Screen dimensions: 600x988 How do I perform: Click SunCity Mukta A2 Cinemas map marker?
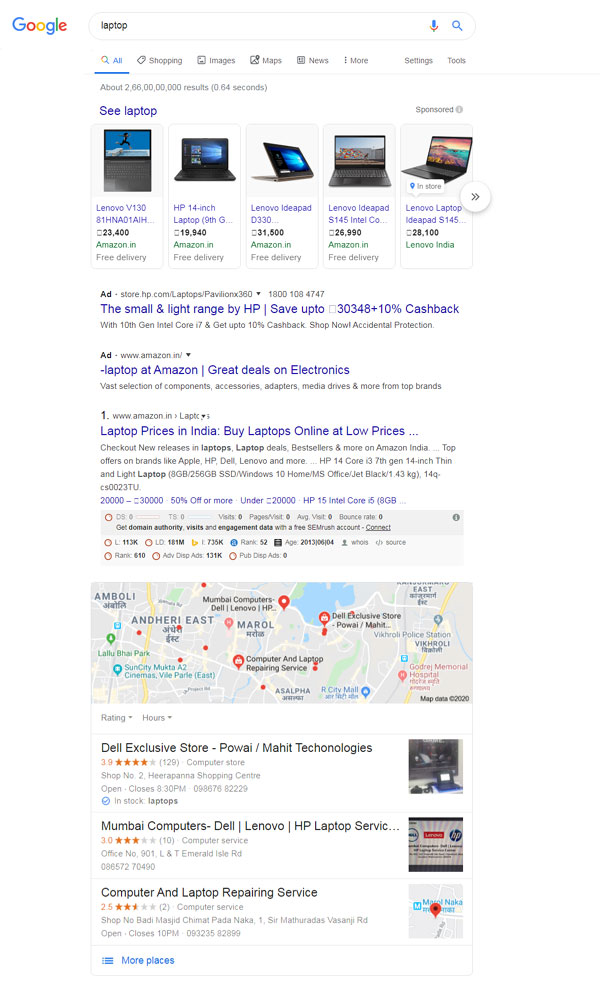117,670
